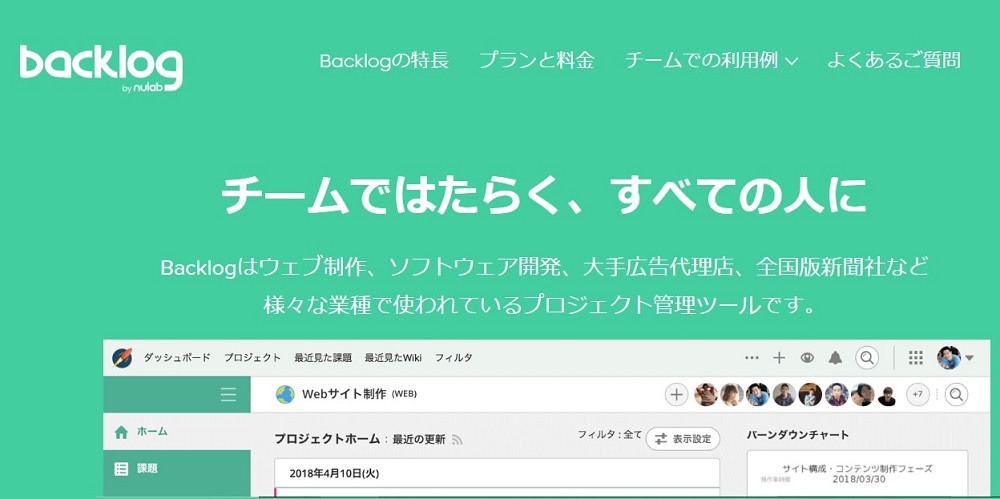Image resolution: width=1000 pixels, height=499 pixels.
Task: Click the add member plus circle button
Action: 677,395
